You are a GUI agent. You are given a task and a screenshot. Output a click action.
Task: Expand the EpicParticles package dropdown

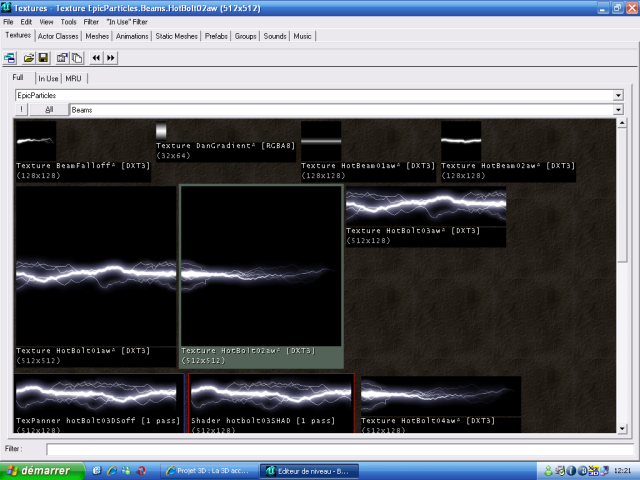pyautogui.click(x=619, y=95)
